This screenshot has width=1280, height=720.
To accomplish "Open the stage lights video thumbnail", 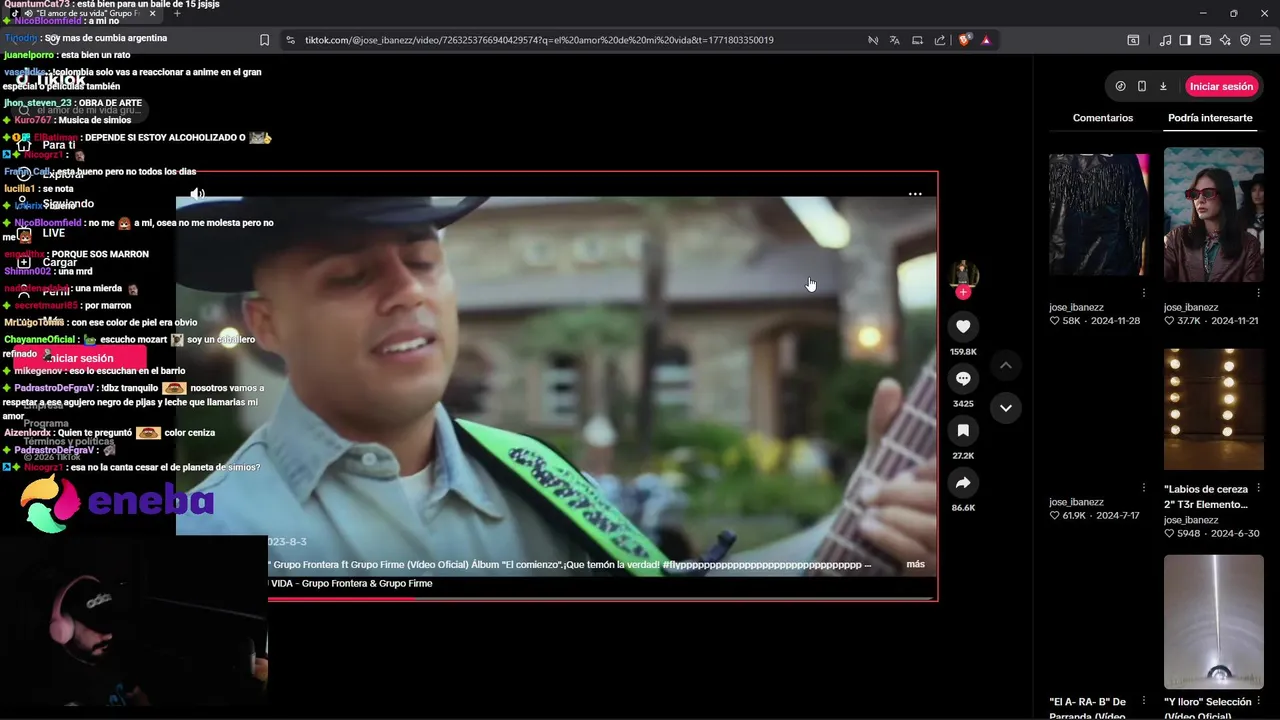I will [x=1214, y=409].
